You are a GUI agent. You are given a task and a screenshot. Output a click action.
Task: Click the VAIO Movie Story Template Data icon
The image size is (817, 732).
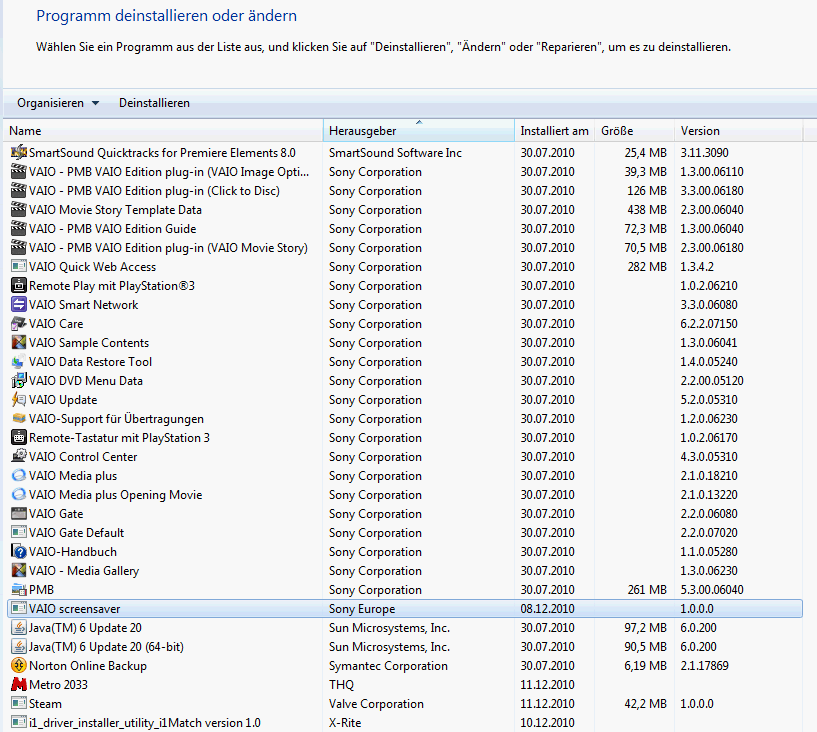click(x=19, y=209)
